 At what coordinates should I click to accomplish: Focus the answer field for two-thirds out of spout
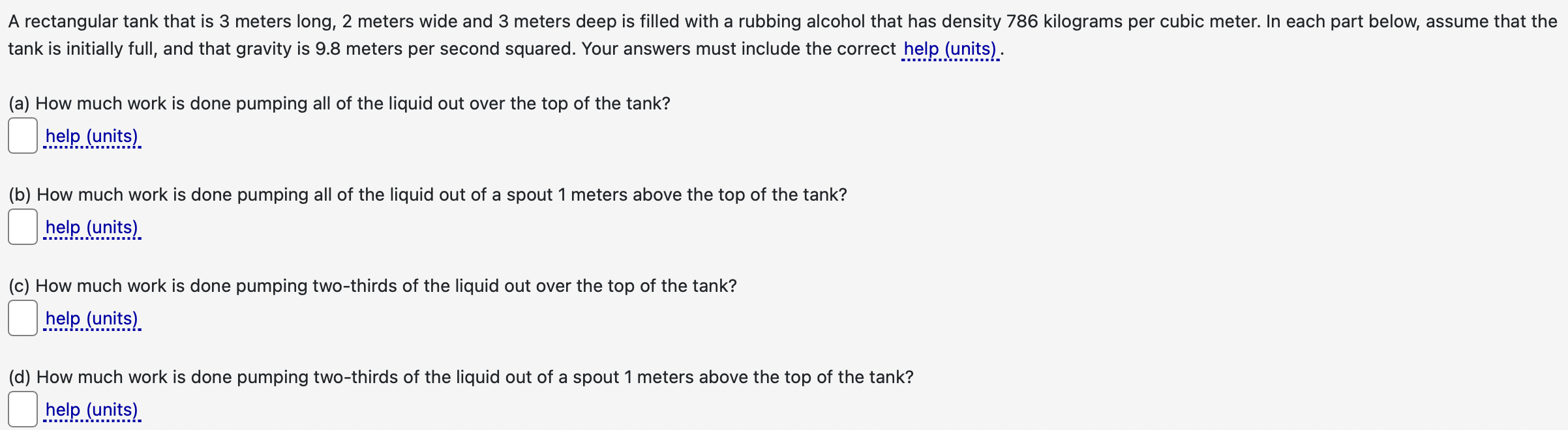(x=23, y=409)
